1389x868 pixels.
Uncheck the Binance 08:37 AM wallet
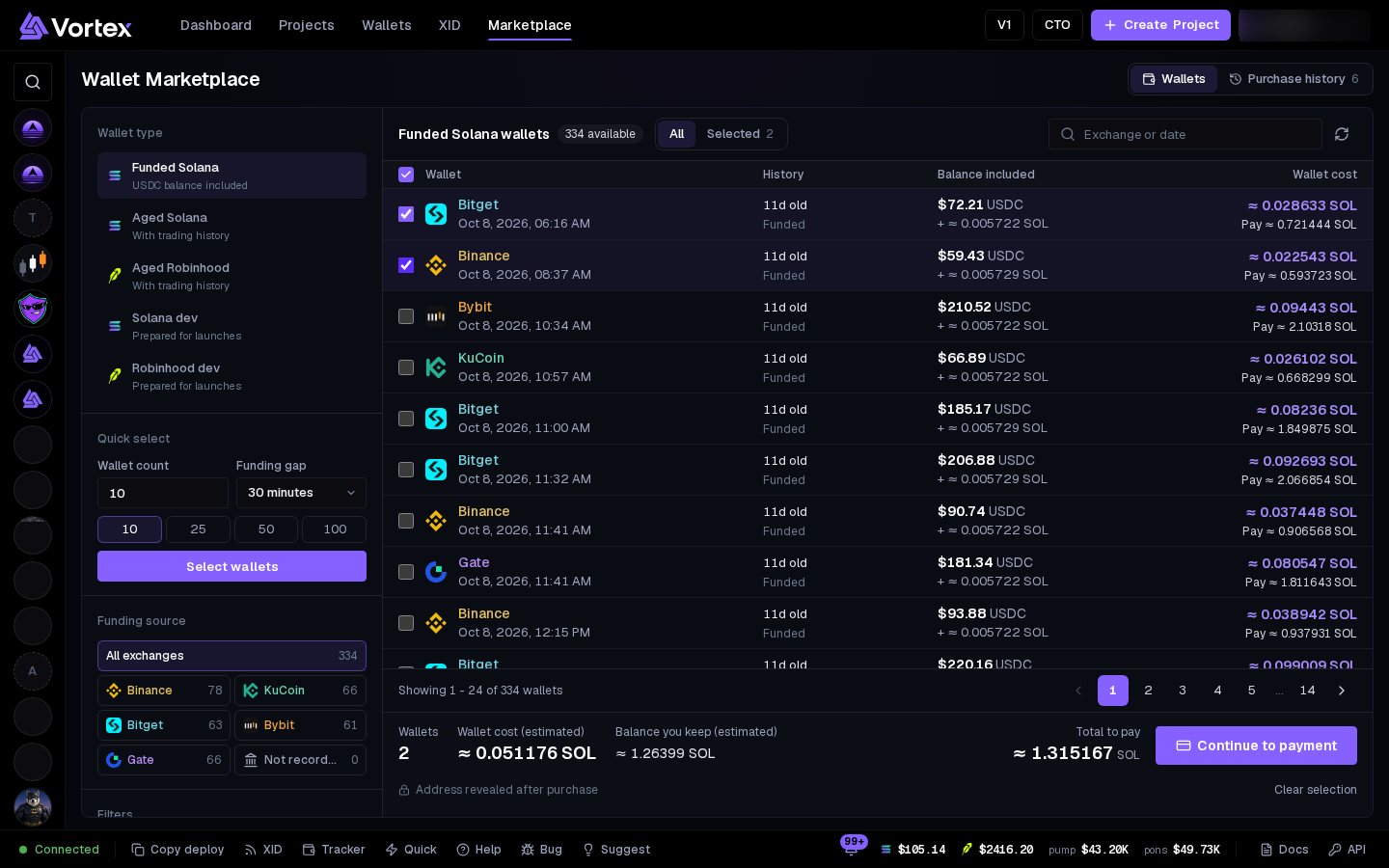[406, 265]
